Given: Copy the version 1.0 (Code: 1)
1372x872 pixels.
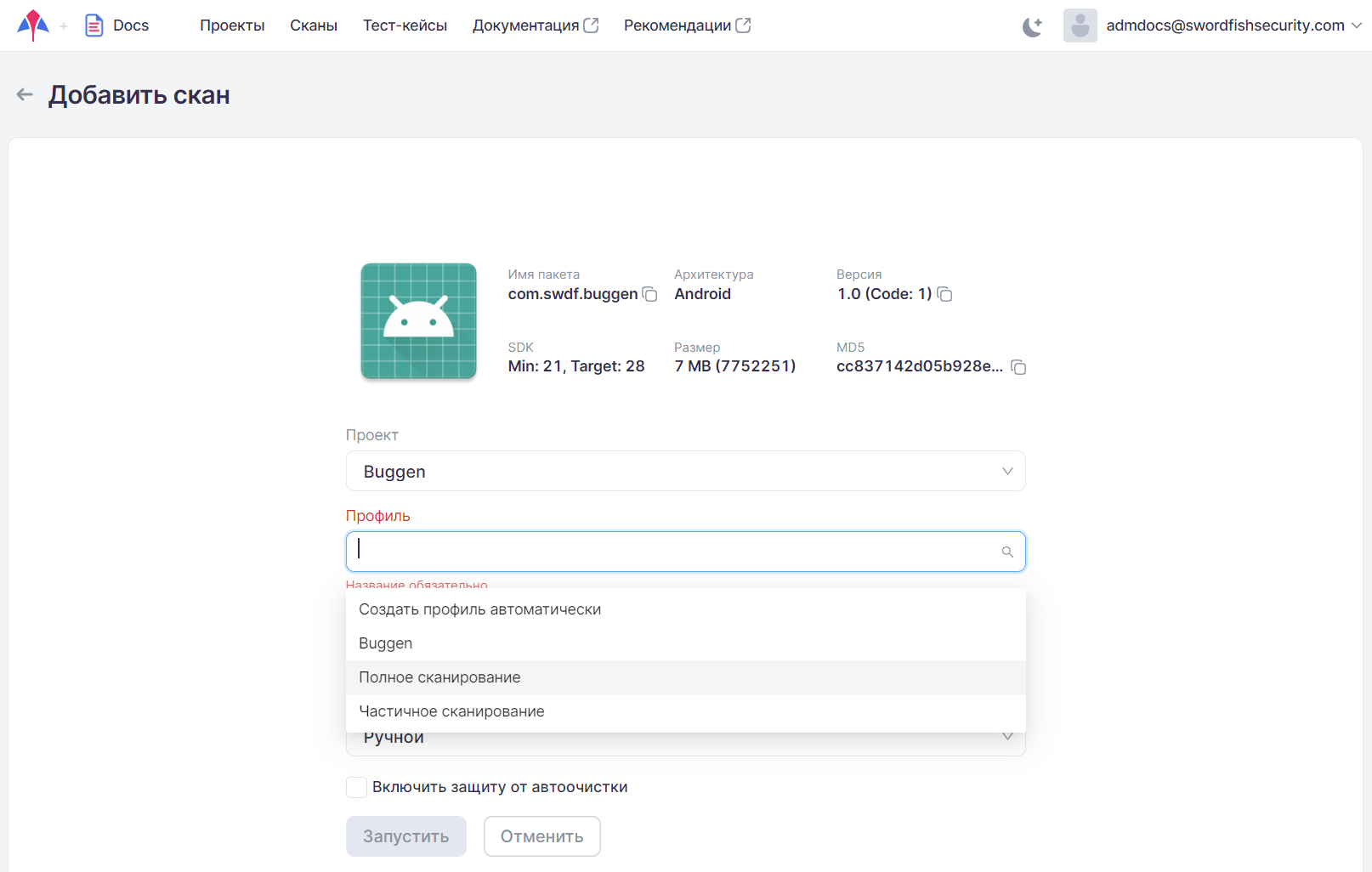Looking at the screenshot, I should pyautogui.click(x=944, y=295).
